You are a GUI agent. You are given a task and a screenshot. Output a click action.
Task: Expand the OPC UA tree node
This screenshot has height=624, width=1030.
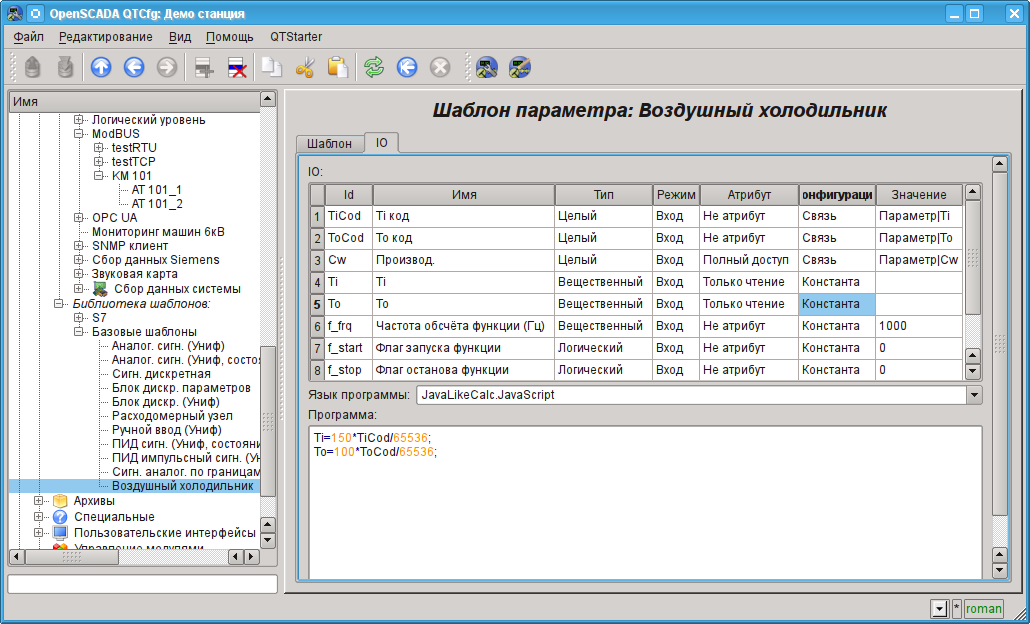pos(80,218)
